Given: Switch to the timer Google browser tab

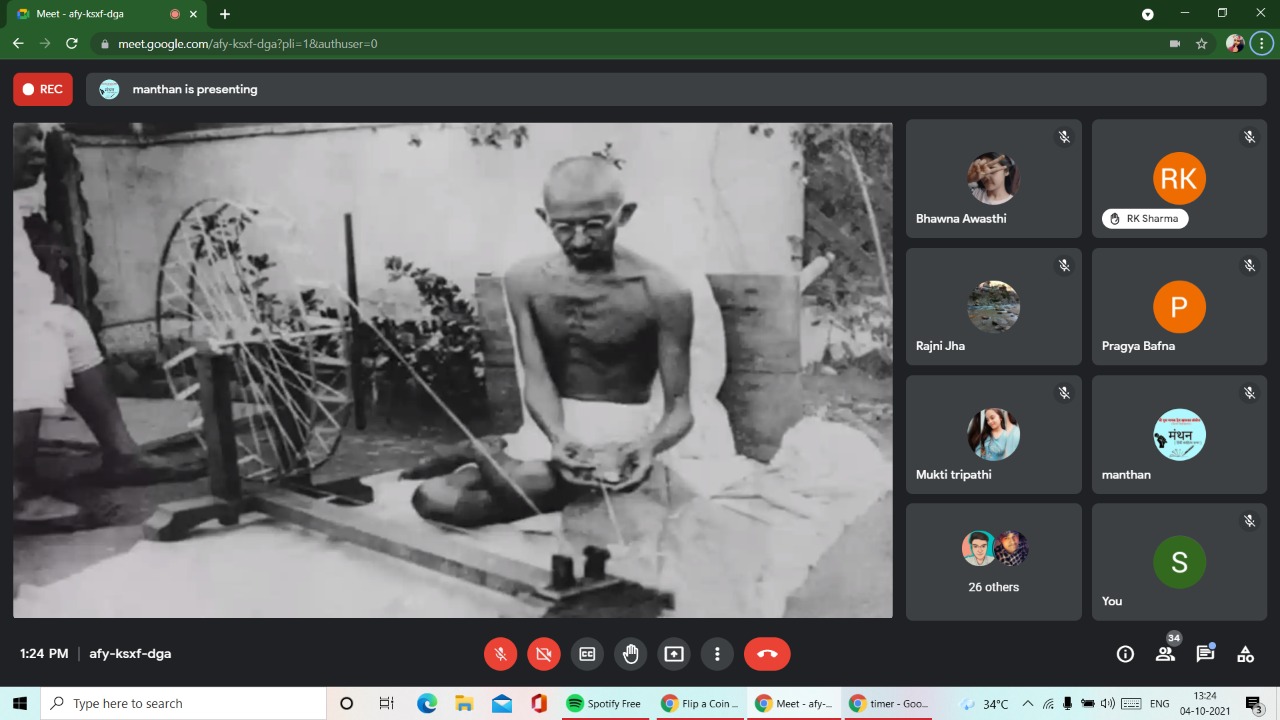Looking at the screenshot, I should coord(887,703).
